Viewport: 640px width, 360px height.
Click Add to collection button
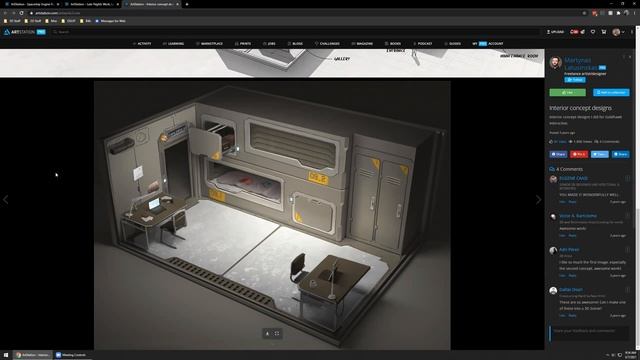pyautogui.click(x=611, y=93)
